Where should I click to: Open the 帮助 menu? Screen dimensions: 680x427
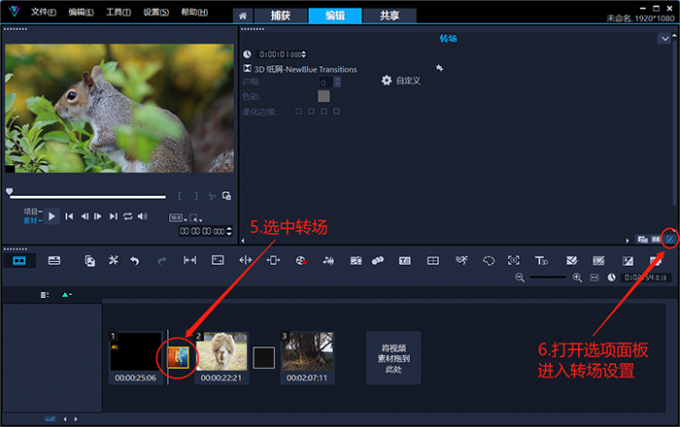tap(194, 12)
